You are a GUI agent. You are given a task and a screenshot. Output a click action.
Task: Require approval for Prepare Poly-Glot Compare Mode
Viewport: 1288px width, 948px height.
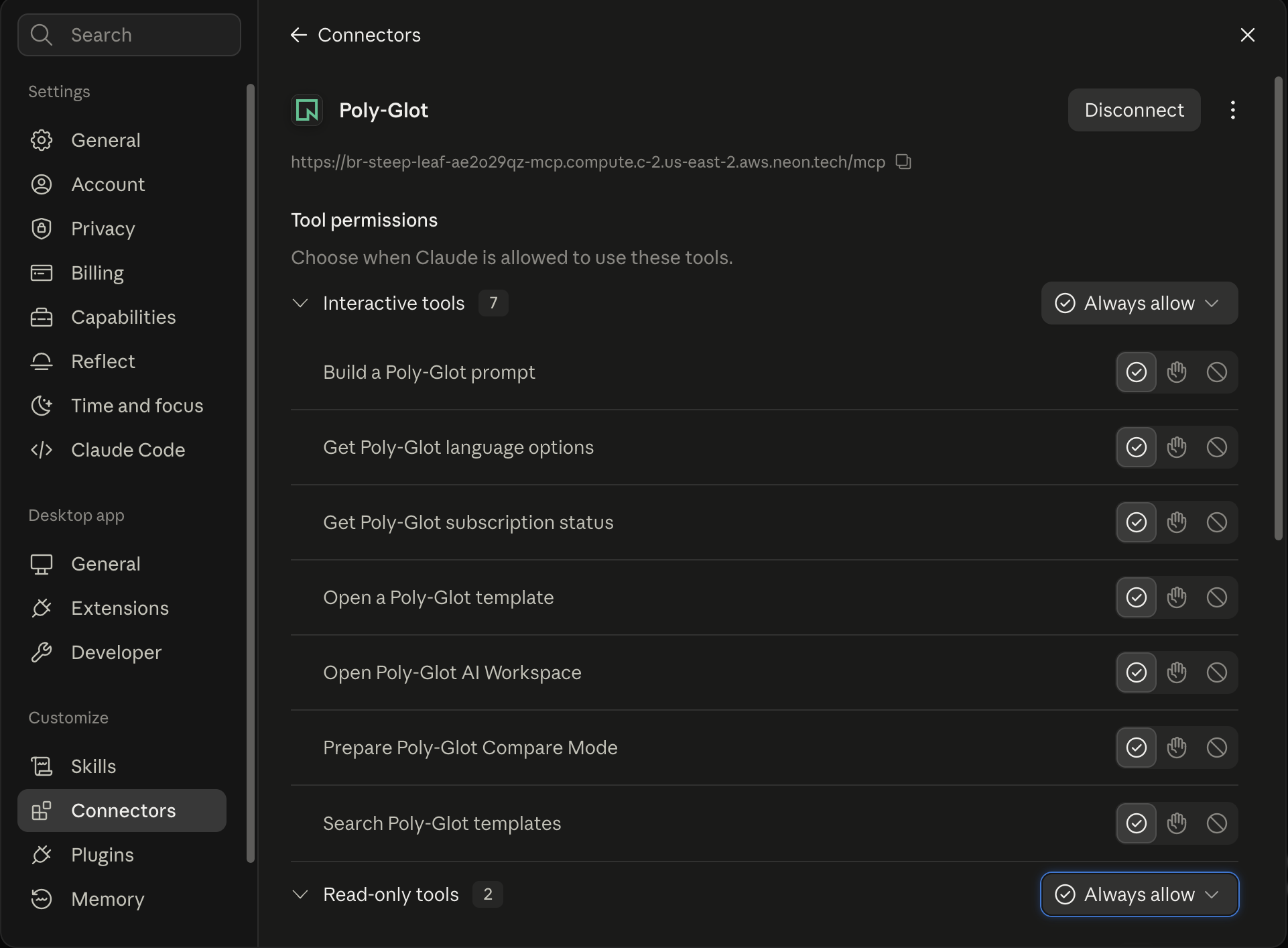(x=1177, y=748)
